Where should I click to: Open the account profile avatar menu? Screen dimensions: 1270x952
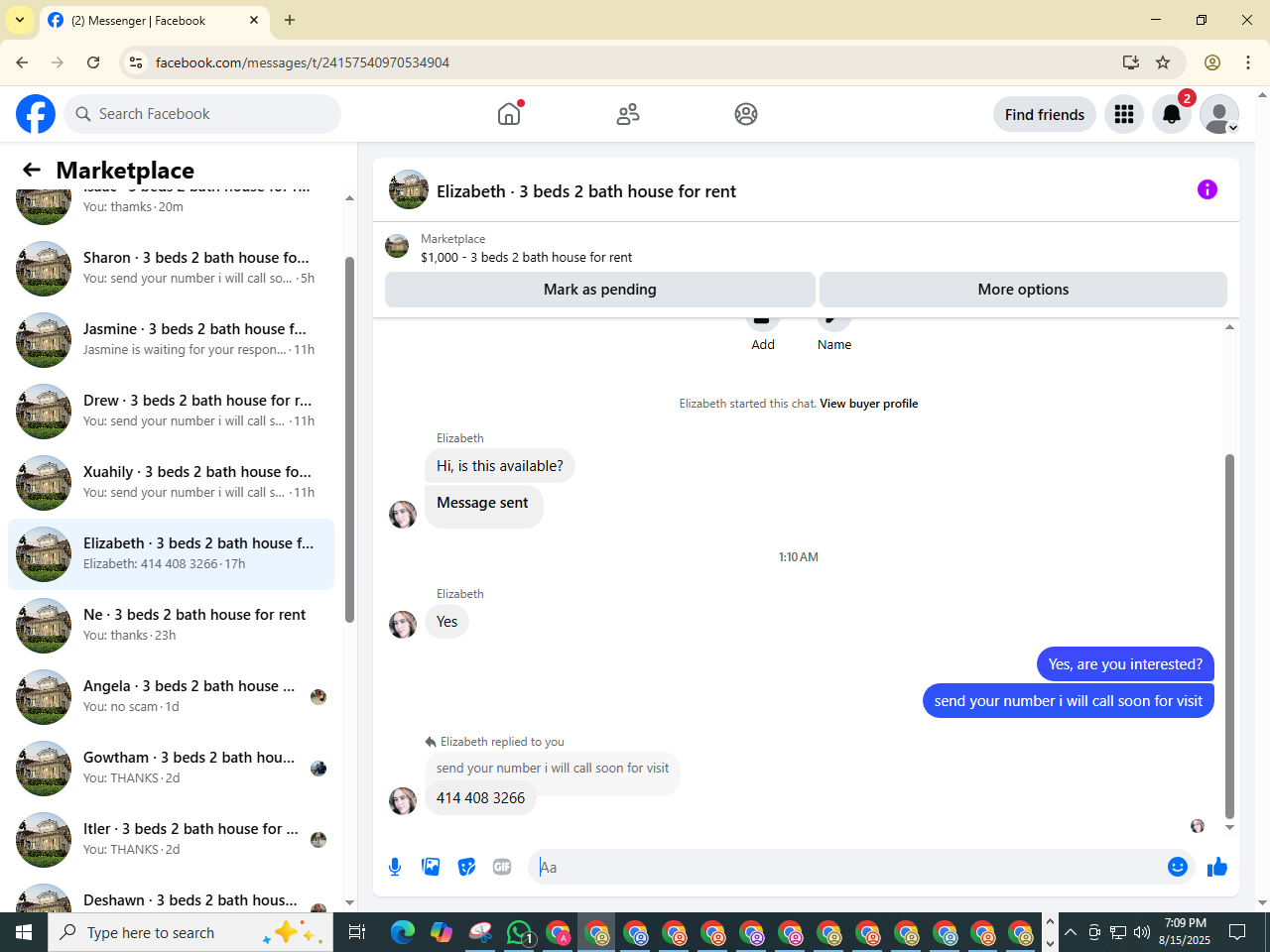pyautogui.click(x=1219, y=114)
